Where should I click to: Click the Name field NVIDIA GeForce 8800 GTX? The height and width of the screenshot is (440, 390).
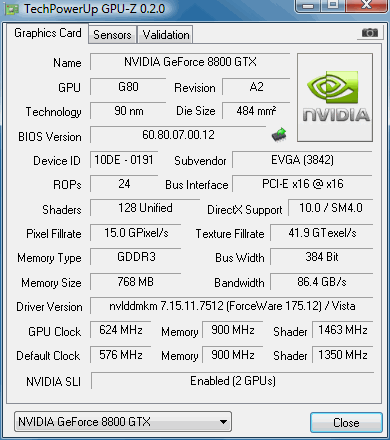pyautogui.click(x=190, y=62)
